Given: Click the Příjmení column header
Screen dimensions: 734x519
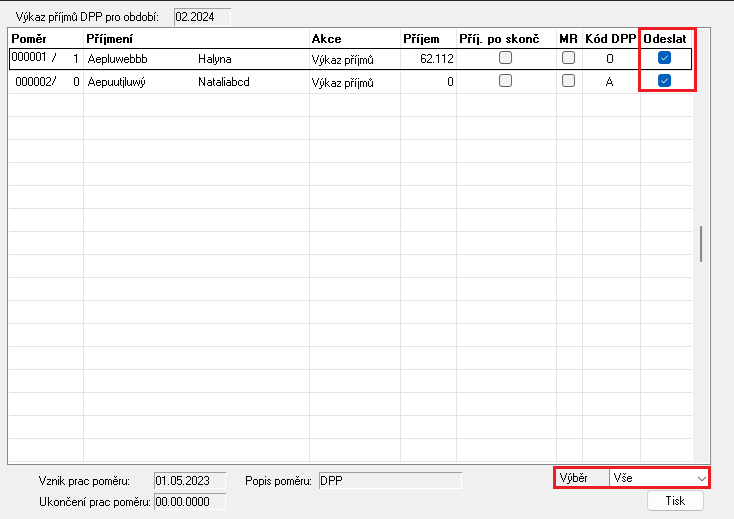Looking at the screenshot, I should [x=197, y=38].
